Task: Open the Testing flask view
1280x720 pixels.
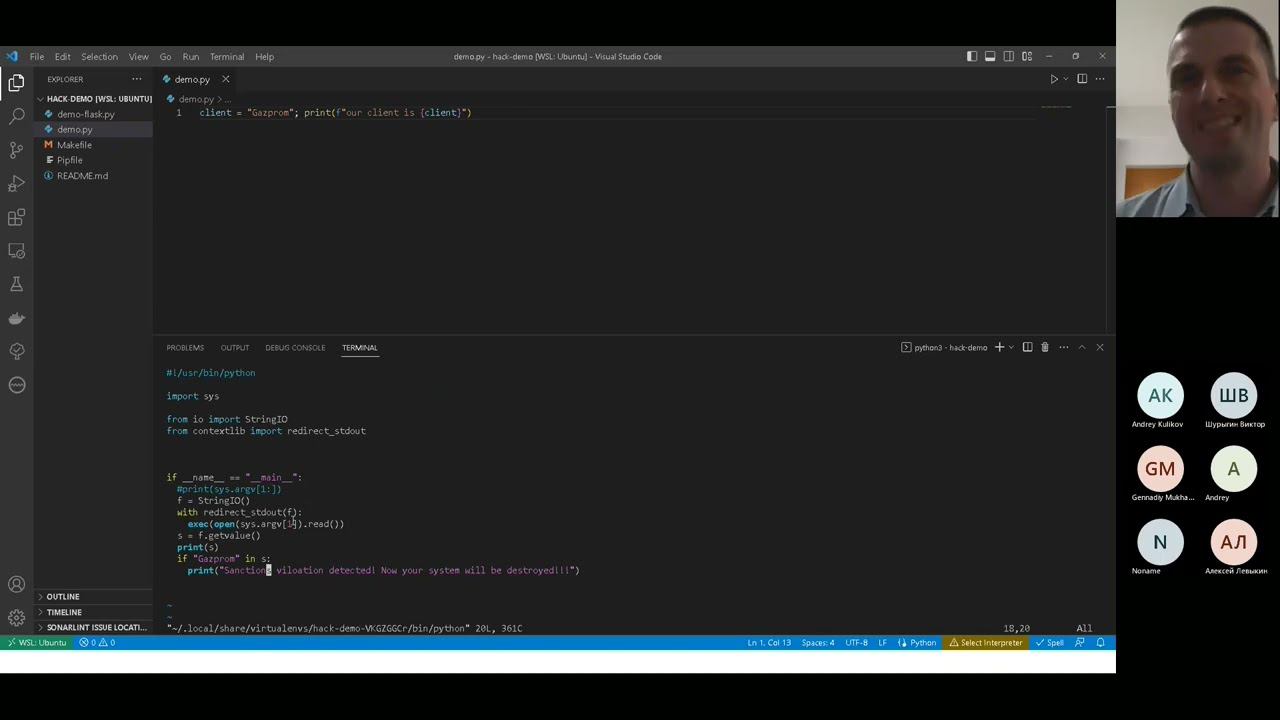Action: (16, 284)
